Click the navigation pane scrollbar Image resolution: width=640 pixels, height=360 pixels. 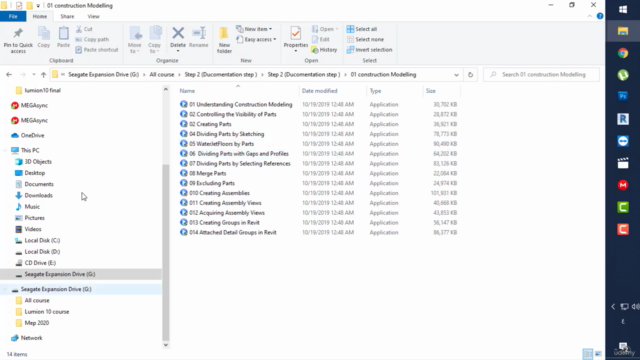pyautogui.click(x=166, y=252)
